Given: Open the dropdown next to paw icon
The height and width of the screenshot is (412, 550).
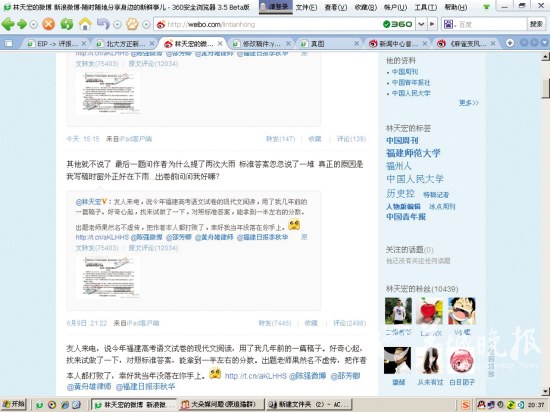Looking at the screenshot, I should pyautogui.click(x=147, y=25).
